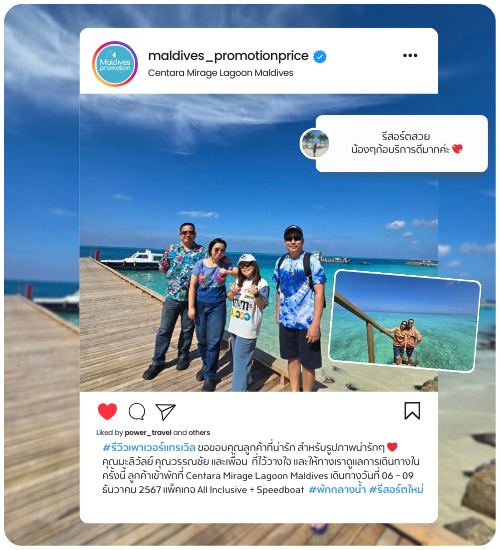
Task: Click the blue verified badge
Action: pyautogui.click(x=320, y=56)
